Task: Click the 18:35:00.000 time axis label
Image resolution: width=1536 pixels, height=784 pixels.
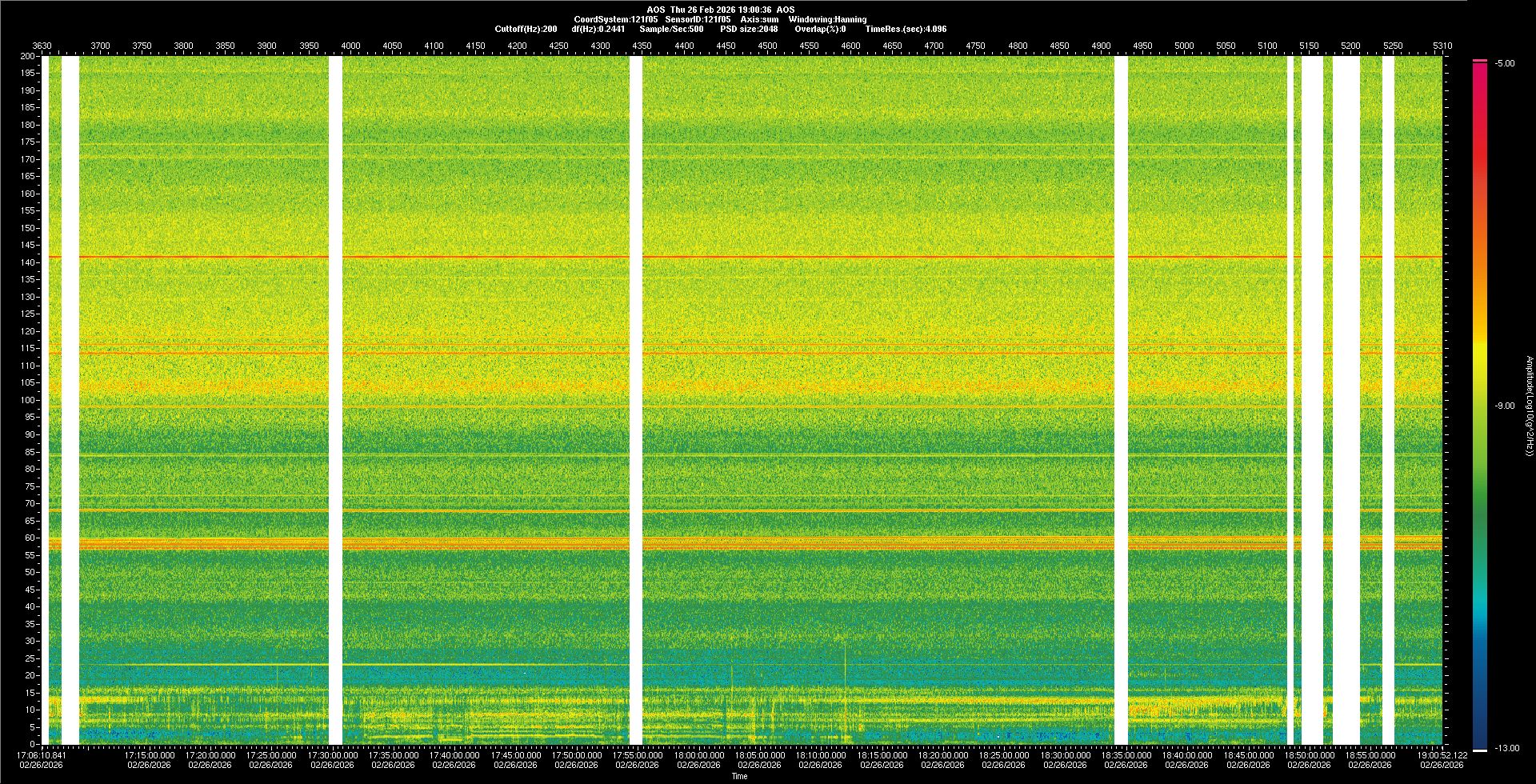Action: tap(1126, 755)
